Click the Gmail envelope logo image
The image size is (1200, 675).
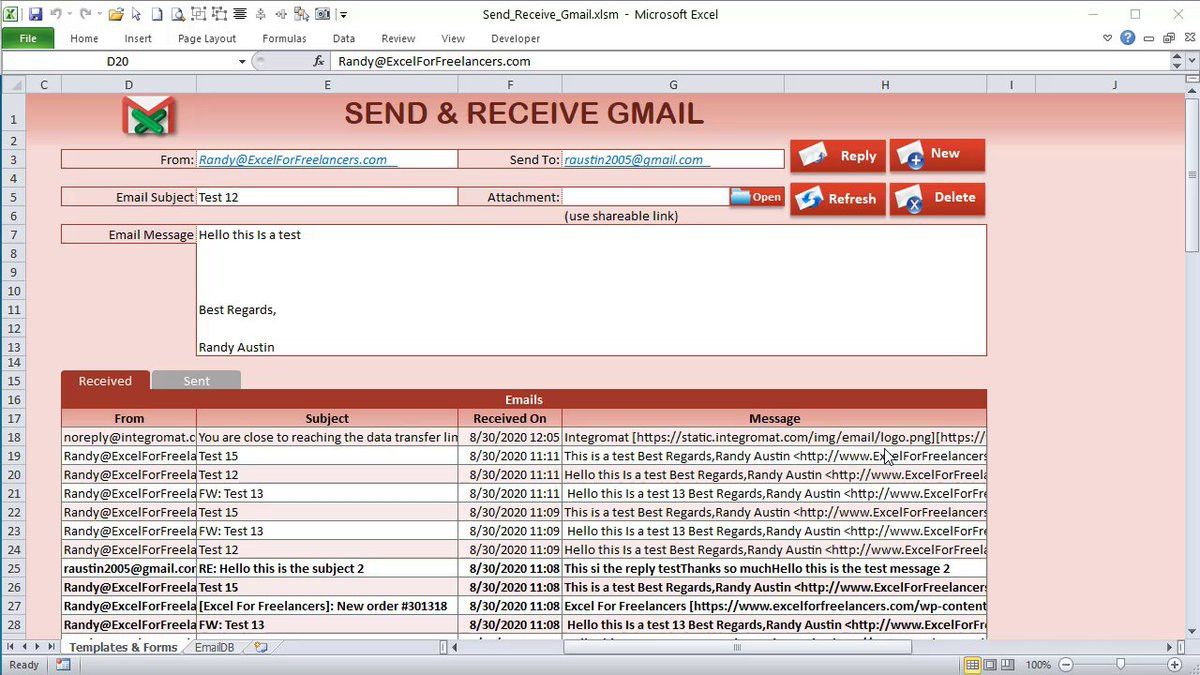pyautogui.click(x=148, y=116)
